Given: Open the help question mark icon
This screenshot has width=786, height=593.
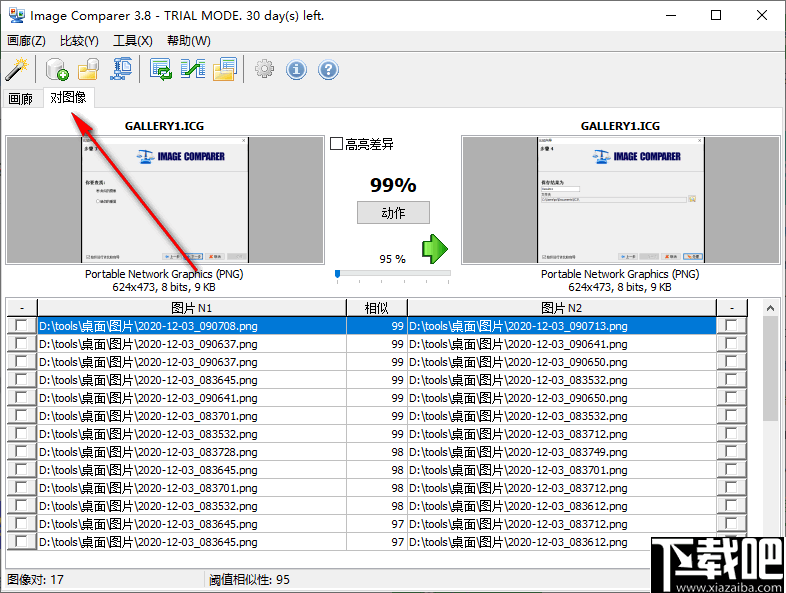Looking at the screenshot, I should (x=328, y=69).
